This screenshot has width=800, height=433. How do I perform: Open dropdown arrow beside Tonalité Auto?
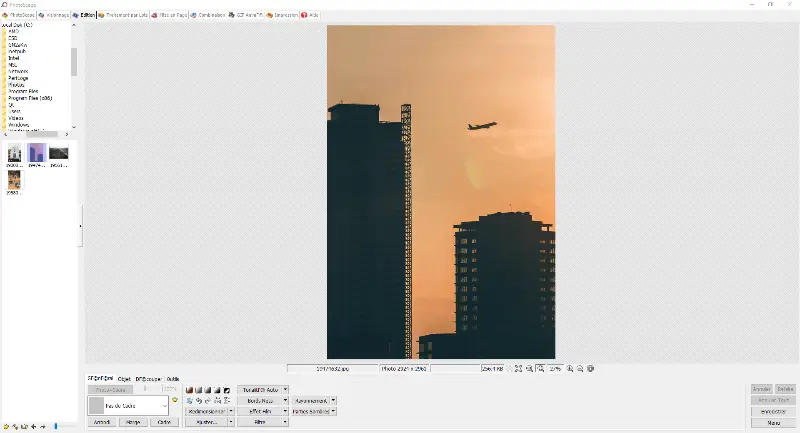(x=285, y=390)
